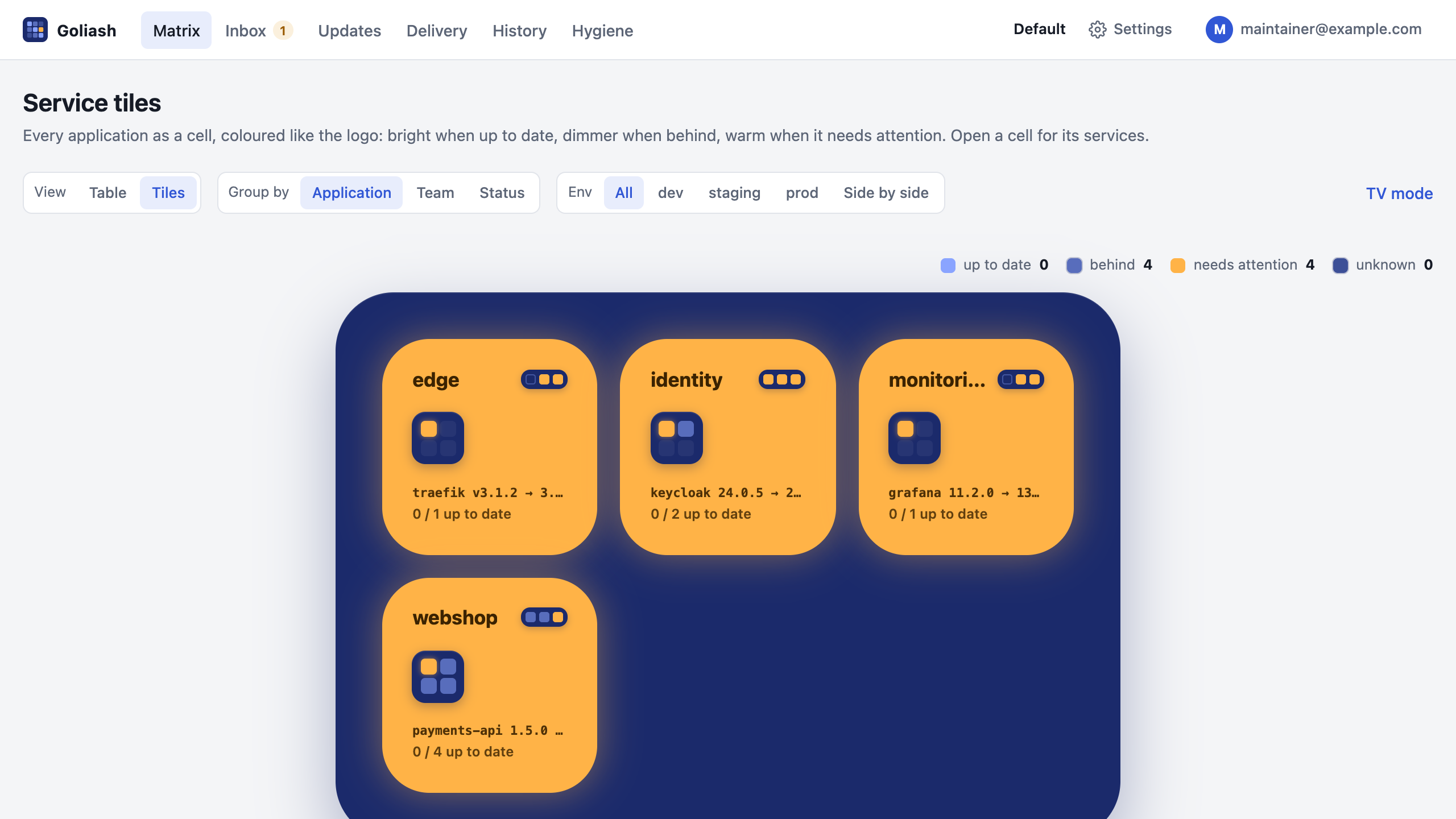The width and height of the screenshot is (1456, 819).
Task: Click identity tile's environment status pill
Action: (x=781, y=379)
